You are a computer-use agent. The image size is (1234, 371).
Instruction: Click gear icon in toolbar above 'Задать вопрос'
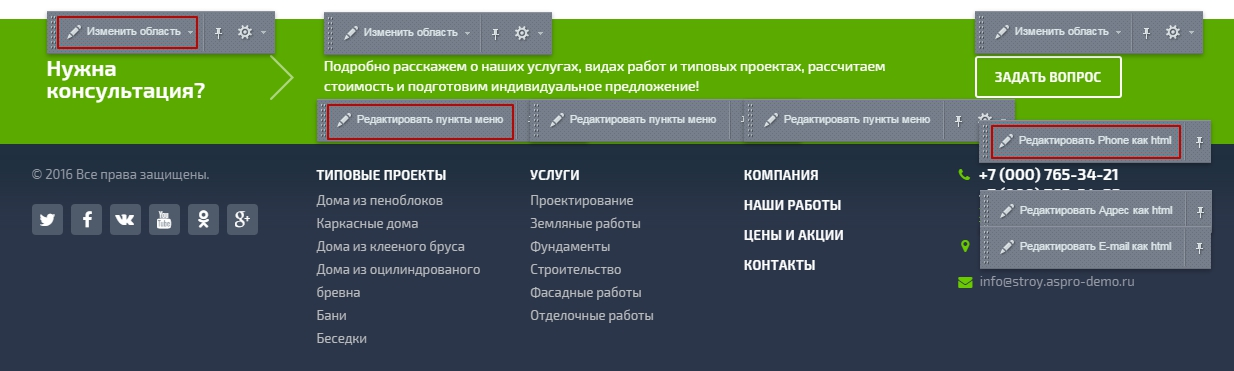coord(1172,32)
